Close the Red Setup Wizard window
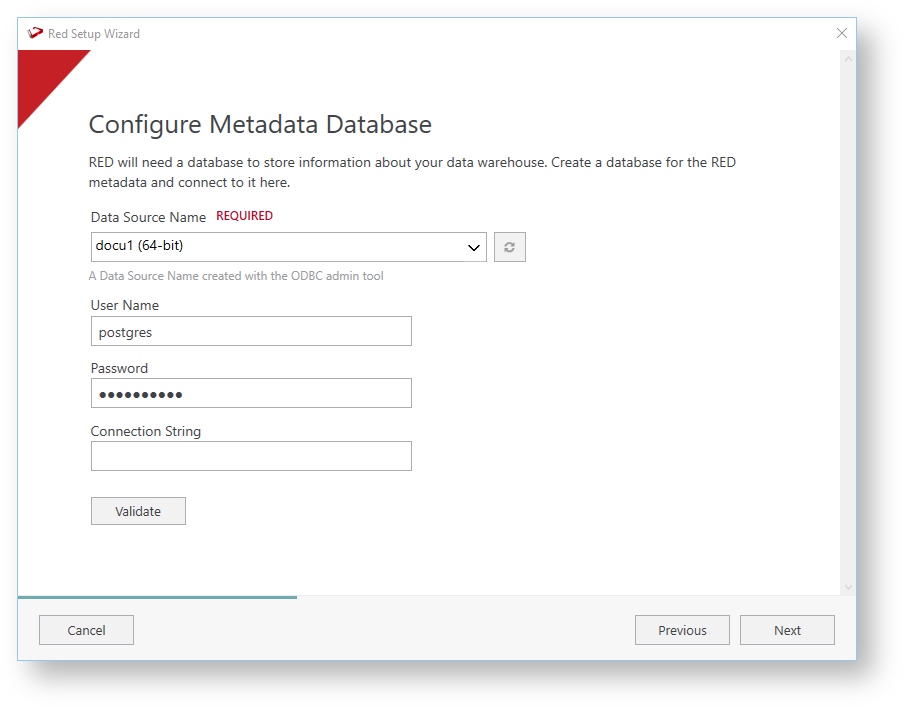This screenshot has height=709, width=905. (x=842, y=33)
